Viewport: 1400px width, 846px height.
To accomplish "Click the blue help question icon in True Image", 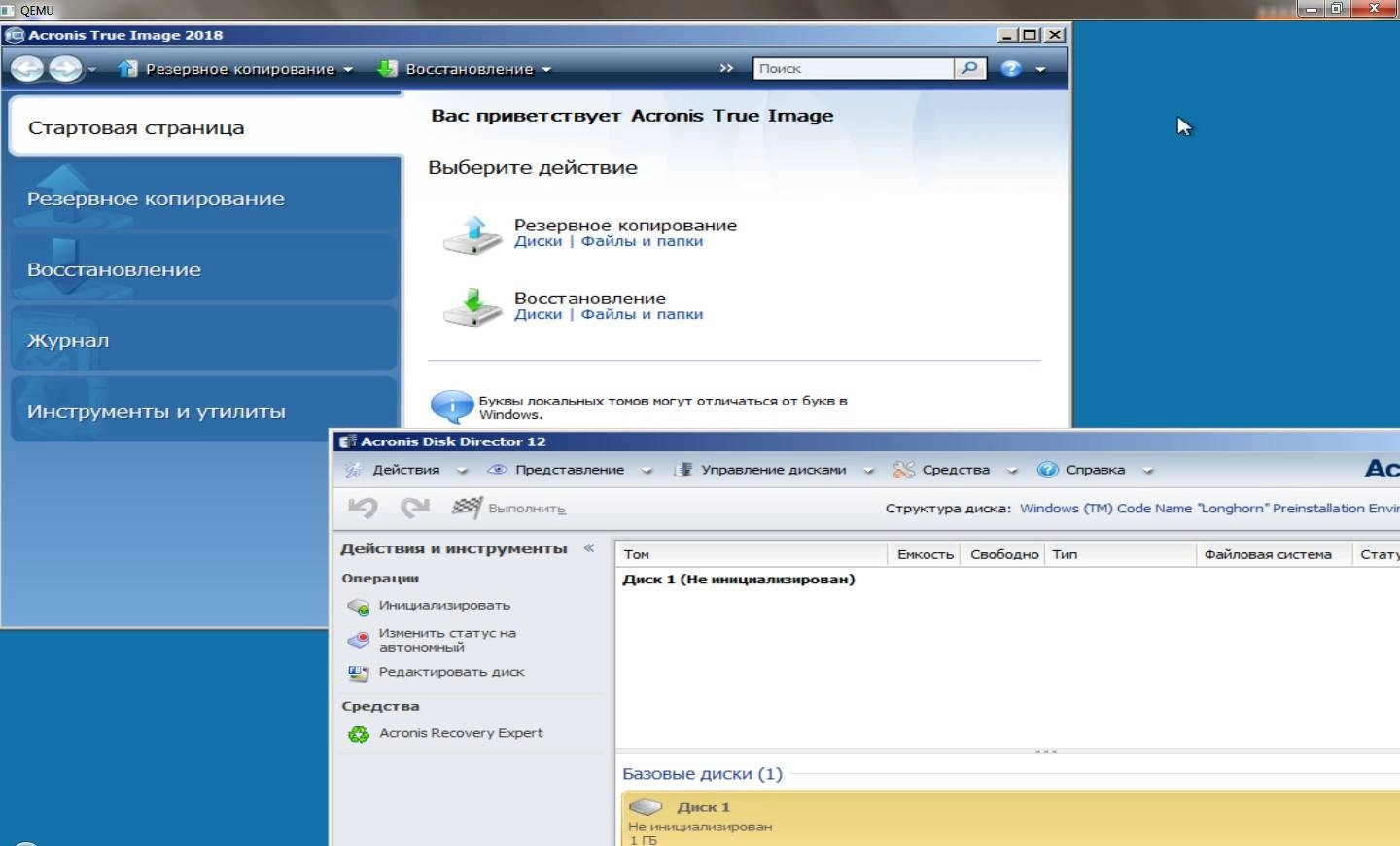I will point(1011,68).
